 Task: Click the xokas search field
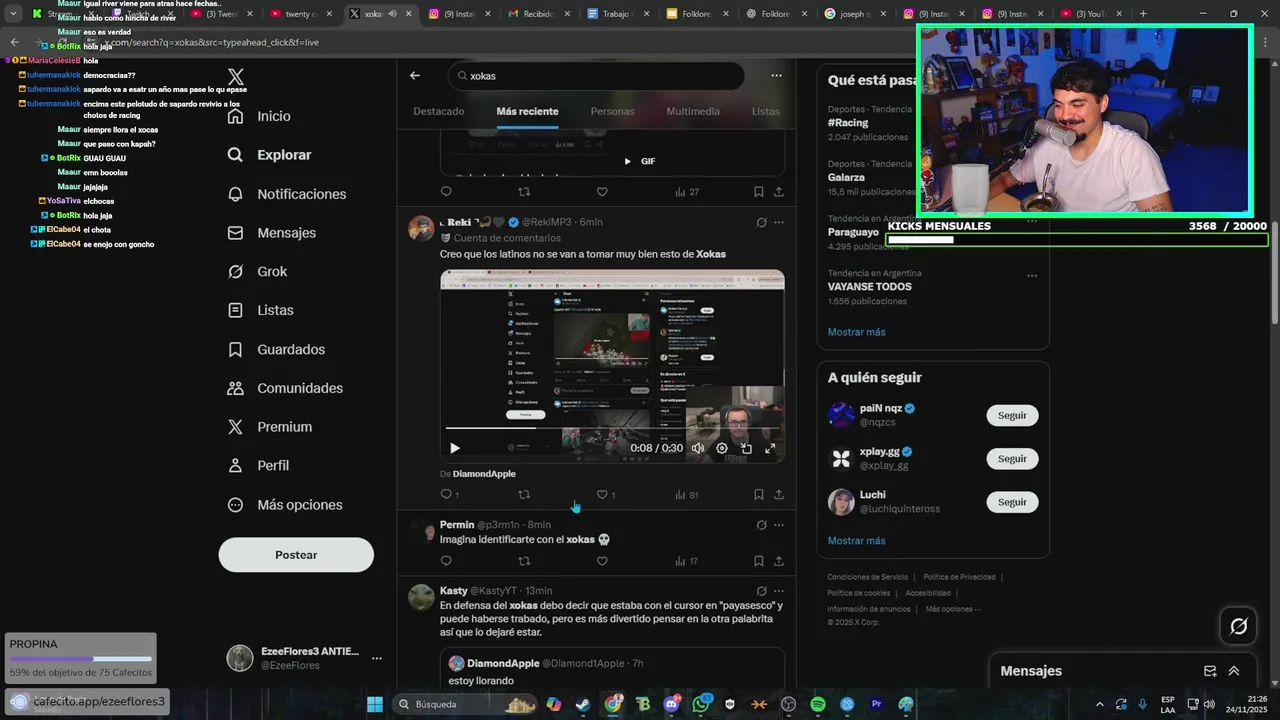point(597,76)
